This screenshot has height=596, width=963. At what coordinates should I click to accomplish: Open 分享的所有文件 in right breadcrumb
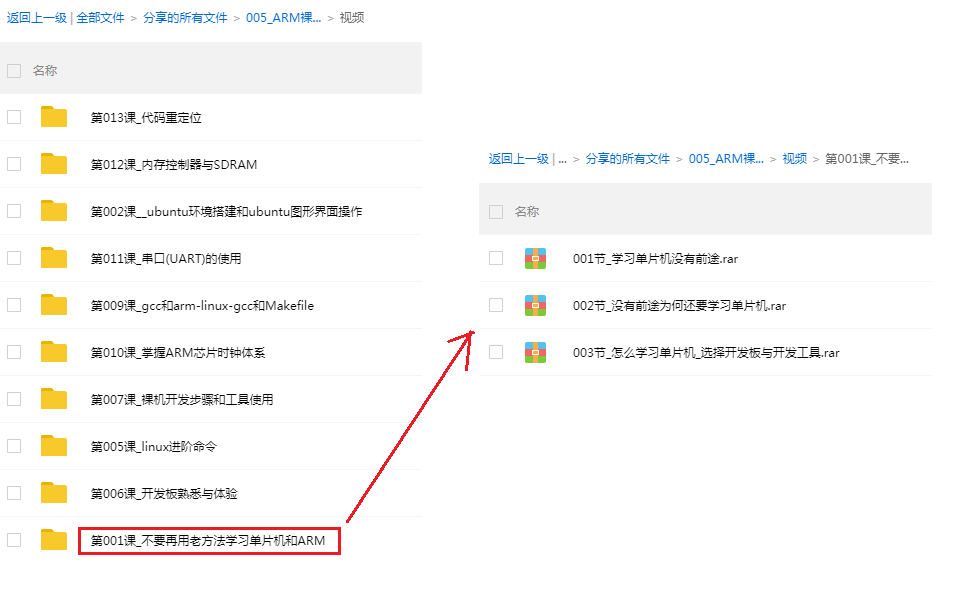click(628, 159)
